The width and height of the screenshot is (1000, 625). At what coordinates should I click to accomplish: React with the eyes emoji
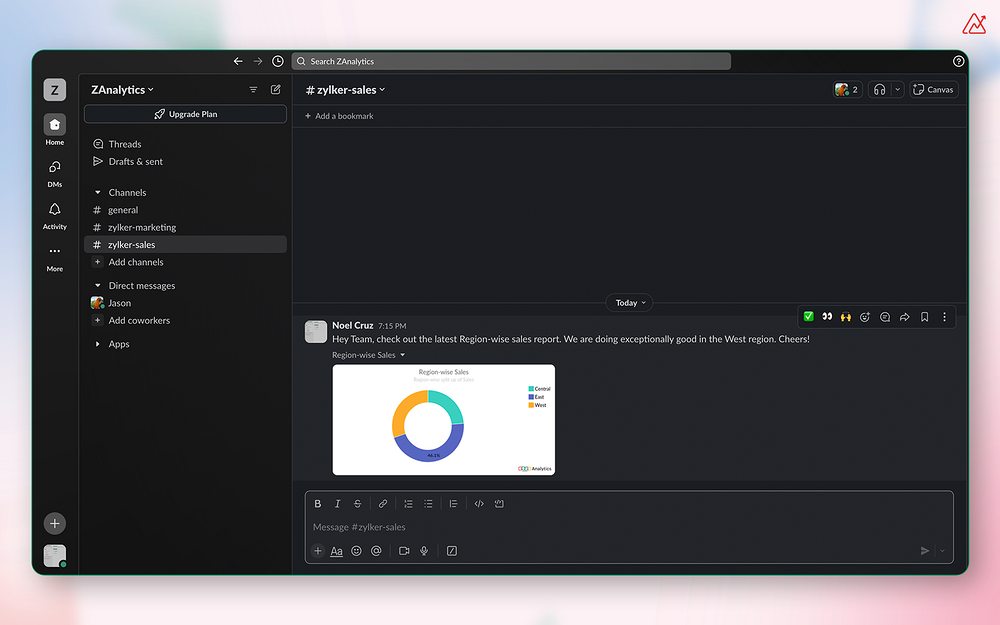click(827, 316)
